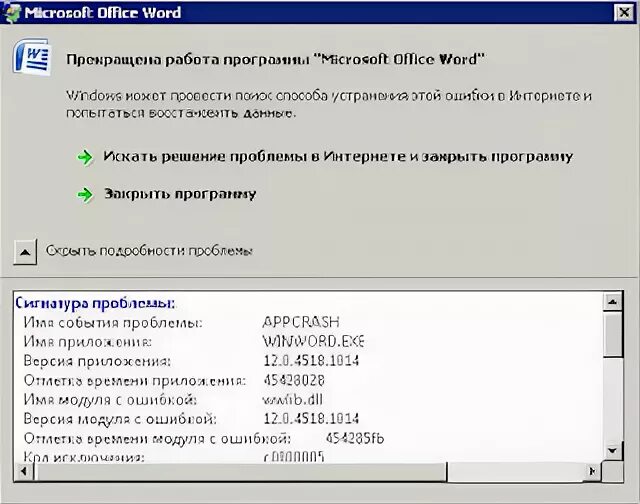This screenshot has width=640, height=504.
Task: Select Имя приложения label
Action: point(87,342)
